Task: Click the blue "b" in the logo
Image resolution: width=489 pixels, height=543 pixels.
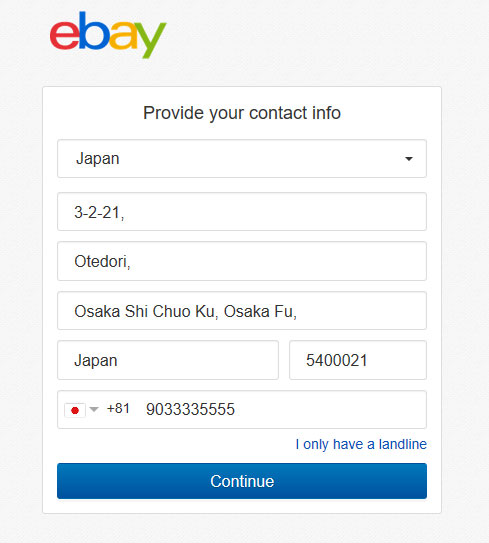Action: pyautogui.click(x=93, y=30)
